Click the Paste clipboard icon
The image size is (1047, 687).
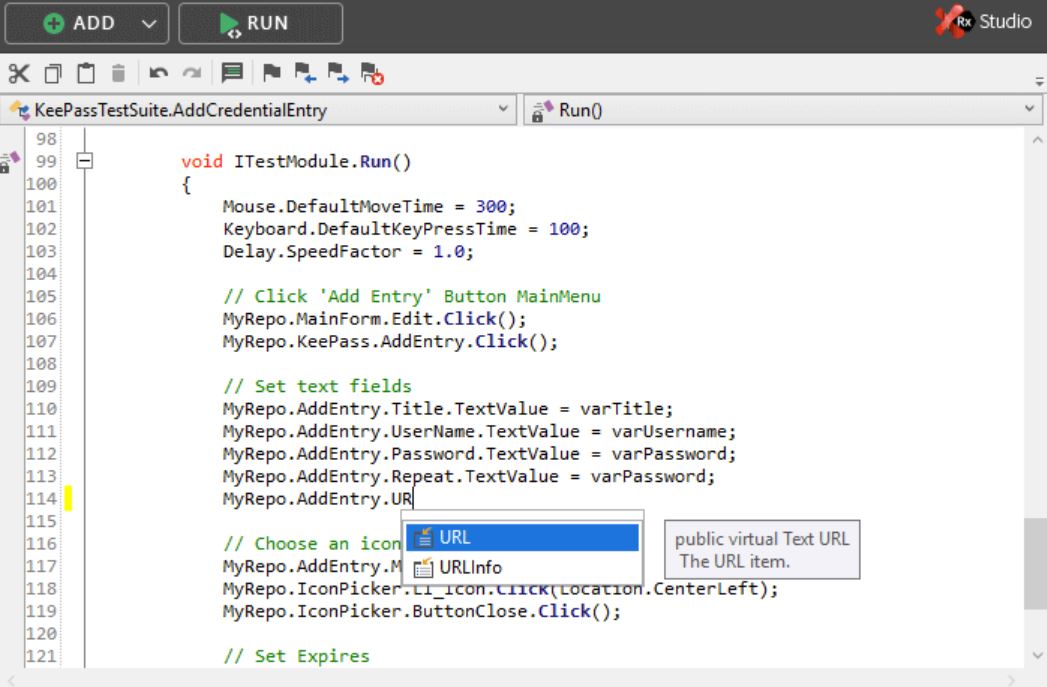coord(85,73)
